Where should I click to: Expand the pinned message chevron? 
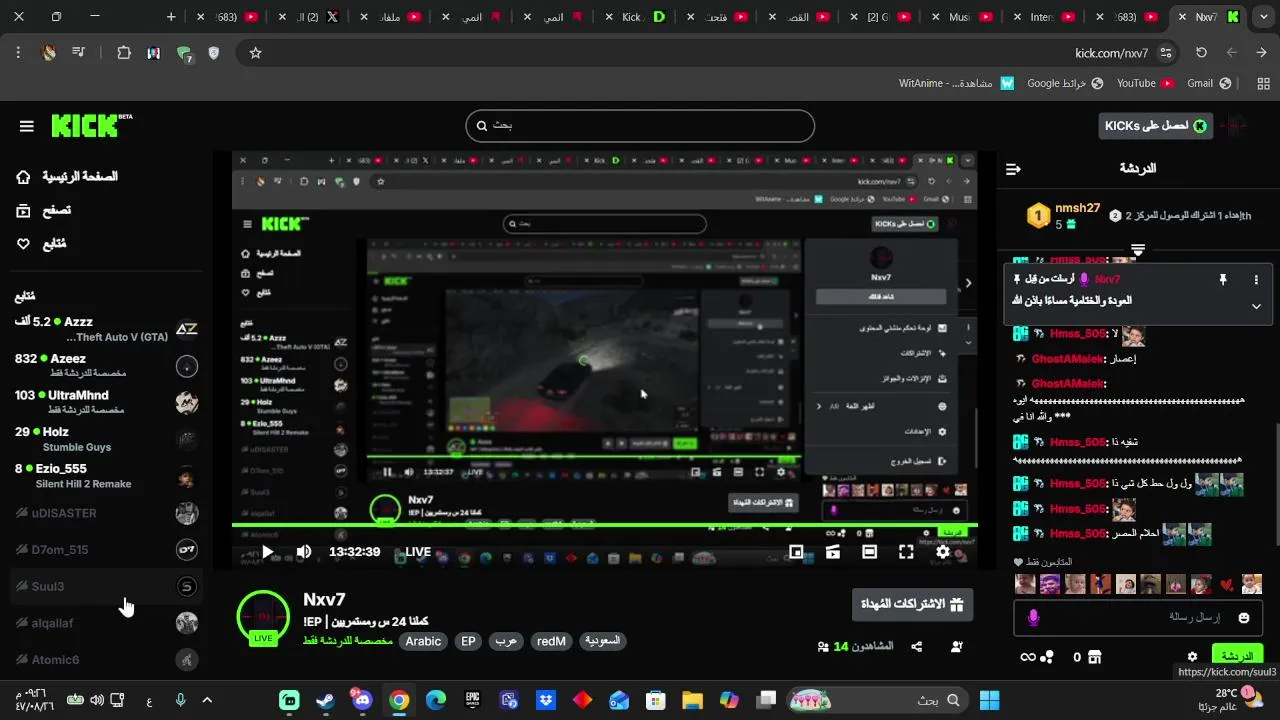coord(1256,306)
